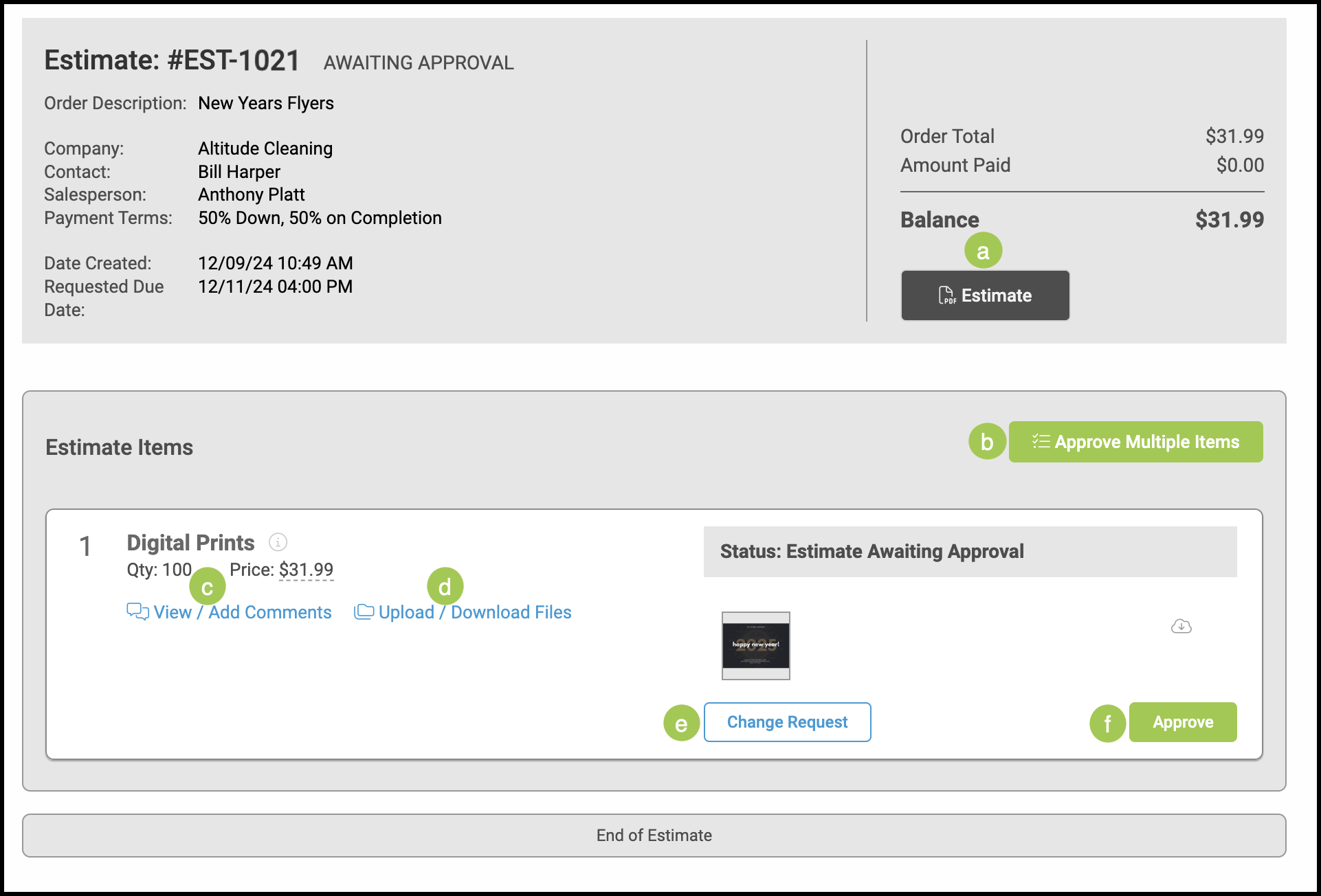Click green marker labeled e

pyautogui.click(x=681, y=724)
